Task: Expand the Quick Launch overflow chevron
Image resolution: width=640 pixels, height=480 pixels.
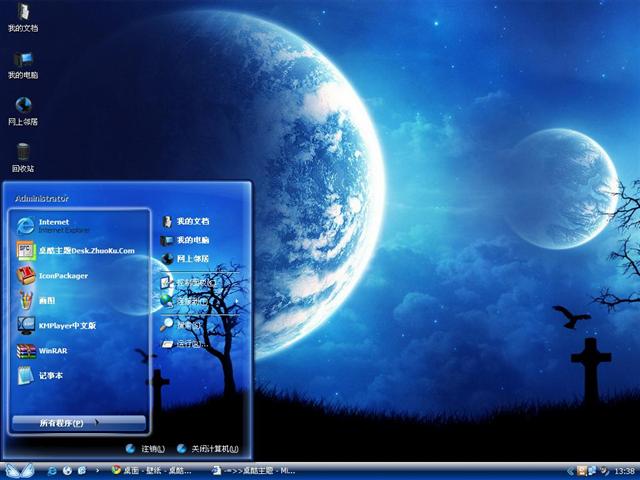Action: 95,470
